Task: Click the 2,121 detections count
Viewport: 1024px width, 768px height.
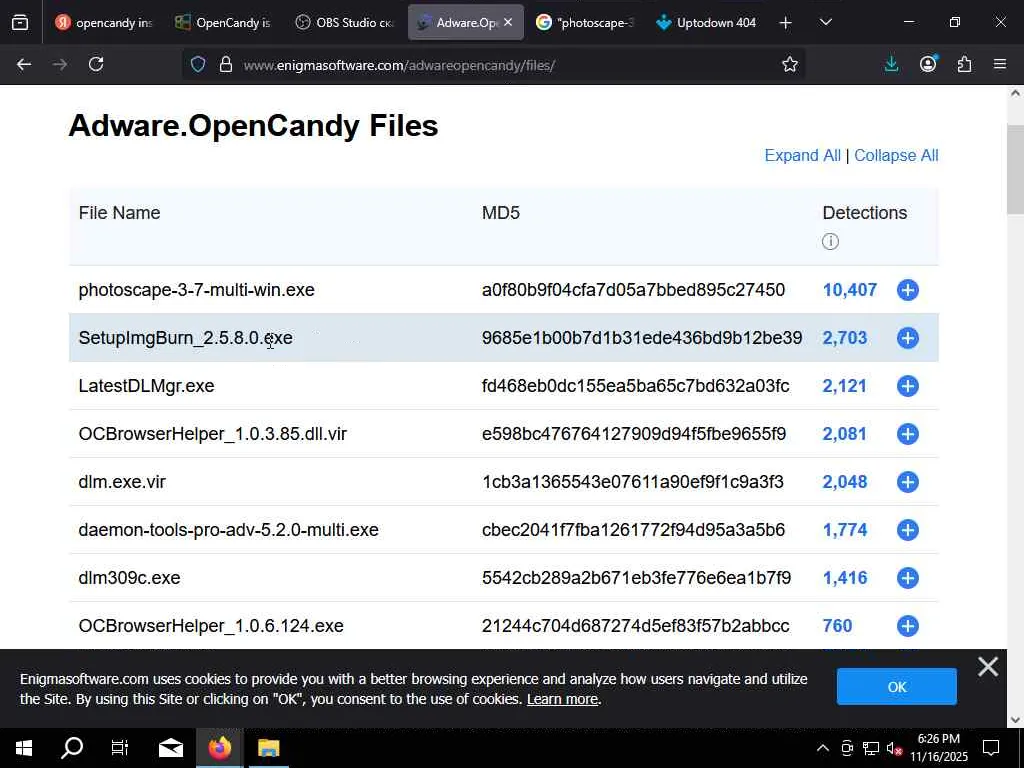Action: (844, 386)
